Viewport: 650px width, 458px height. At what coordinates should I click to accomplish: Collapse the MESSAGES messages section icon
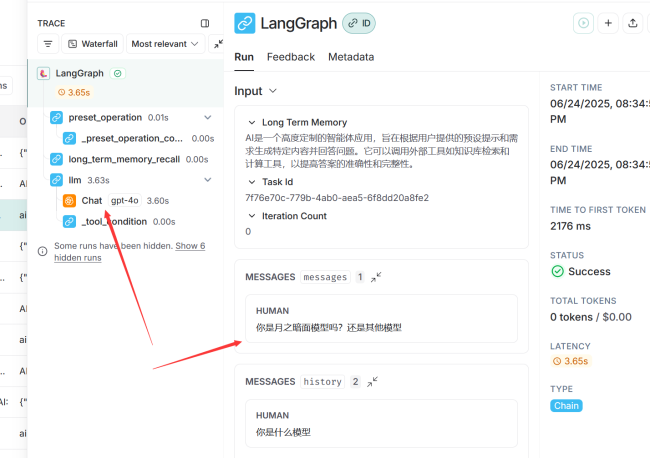point(376,277)
